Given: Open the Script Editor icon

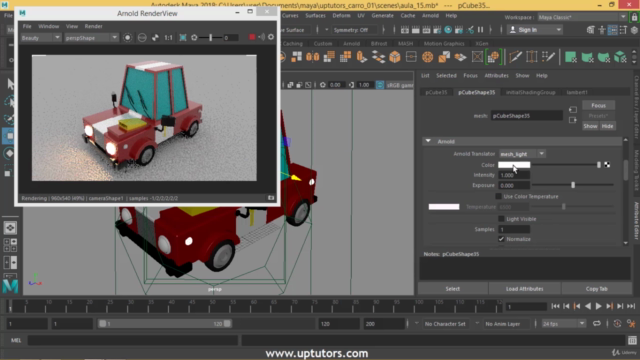Looking at the screenshot, I should pos(632,340).
